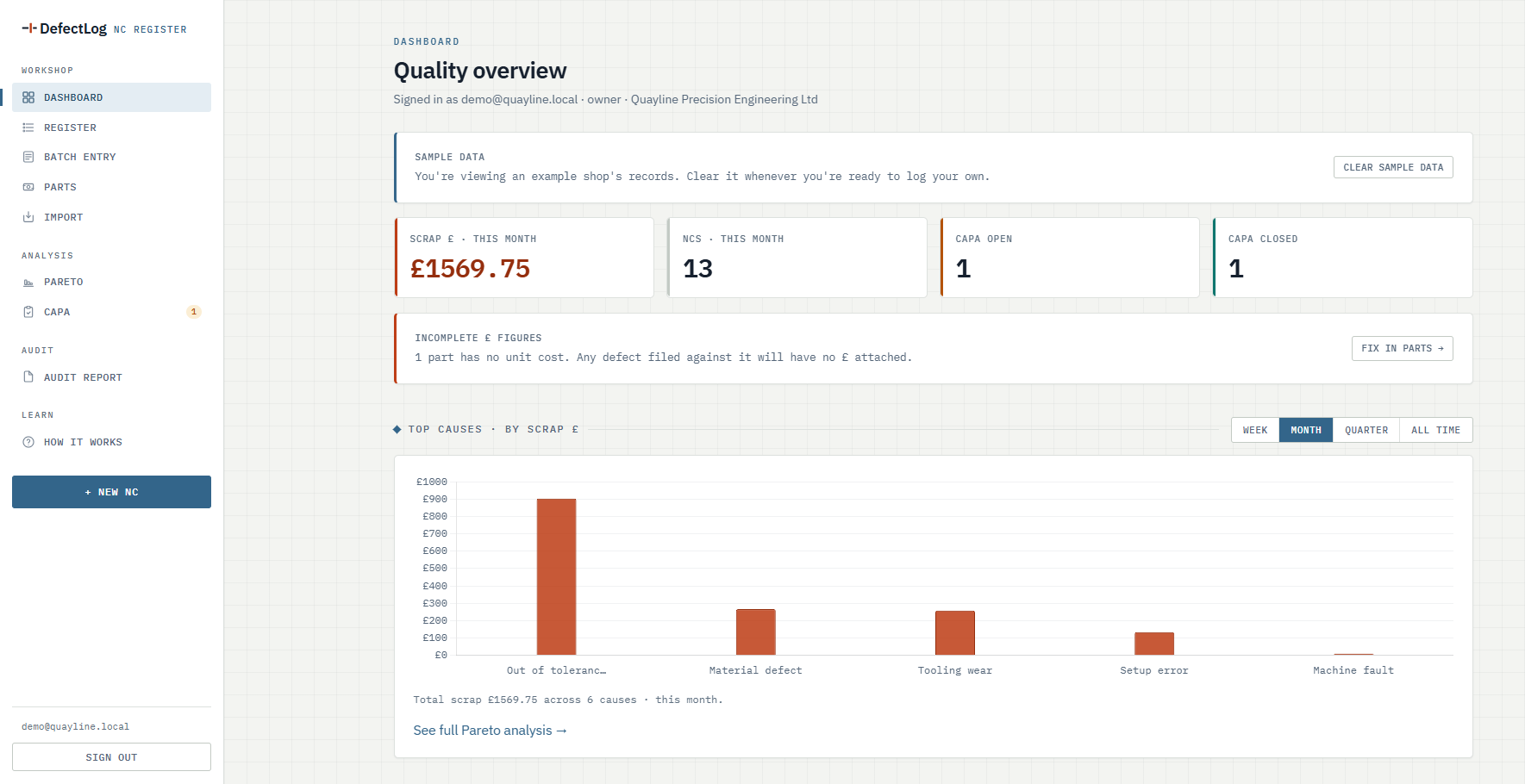Viewport: 1525px width, 784px height.
Task: Click the Quality overview heading
Action: tap(480, 71)
